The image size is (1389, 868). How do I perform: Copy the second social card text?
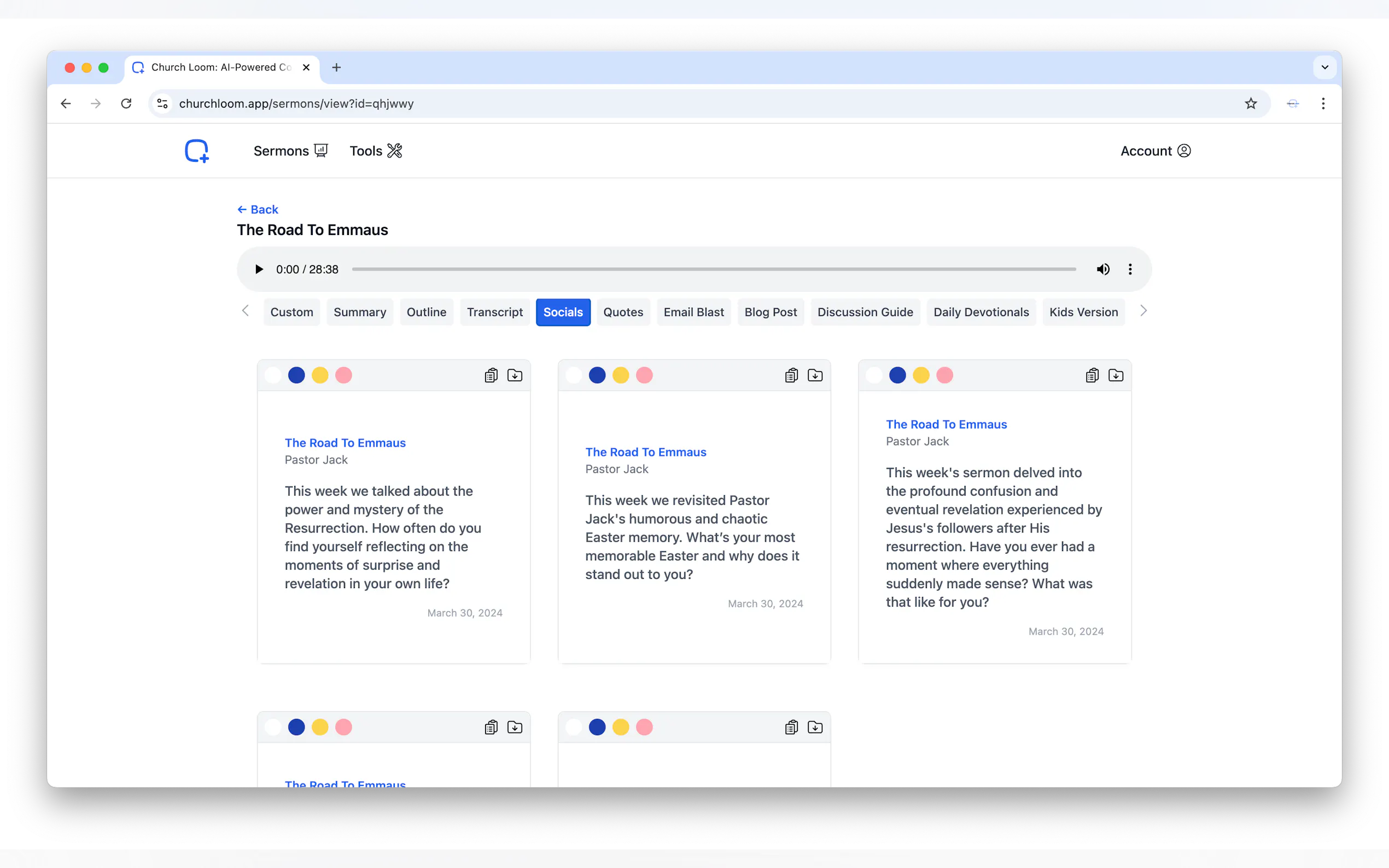click(791, 376)
